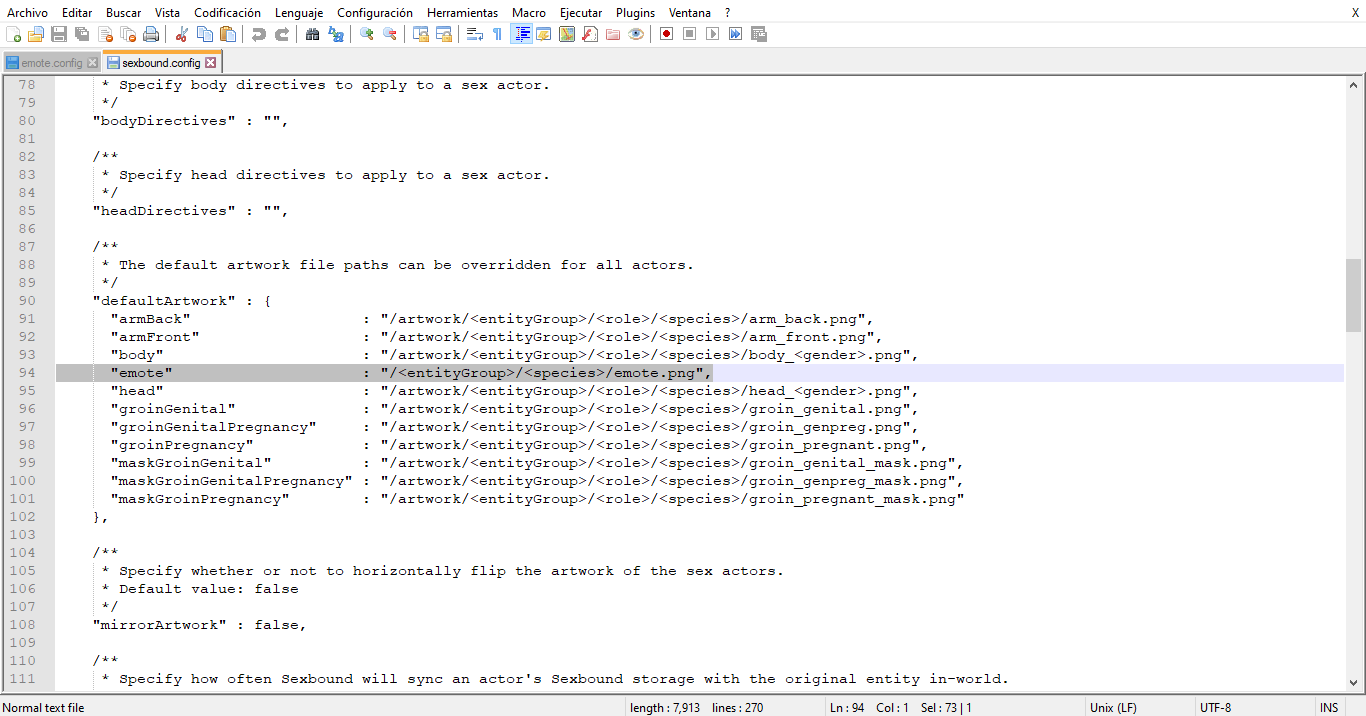Viewport: 1366px width, 716px height.
Task: Open the Ventana menu
Action: (690, 12)
